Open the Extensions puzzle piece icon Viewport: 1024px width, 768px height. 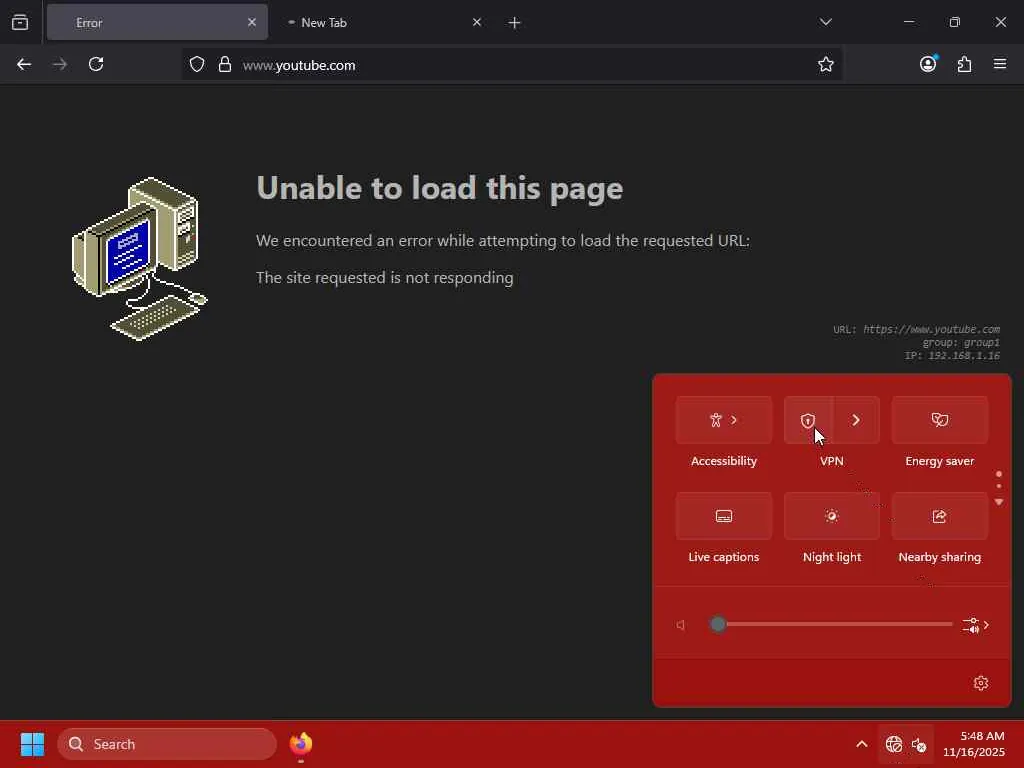pos(965,64)
